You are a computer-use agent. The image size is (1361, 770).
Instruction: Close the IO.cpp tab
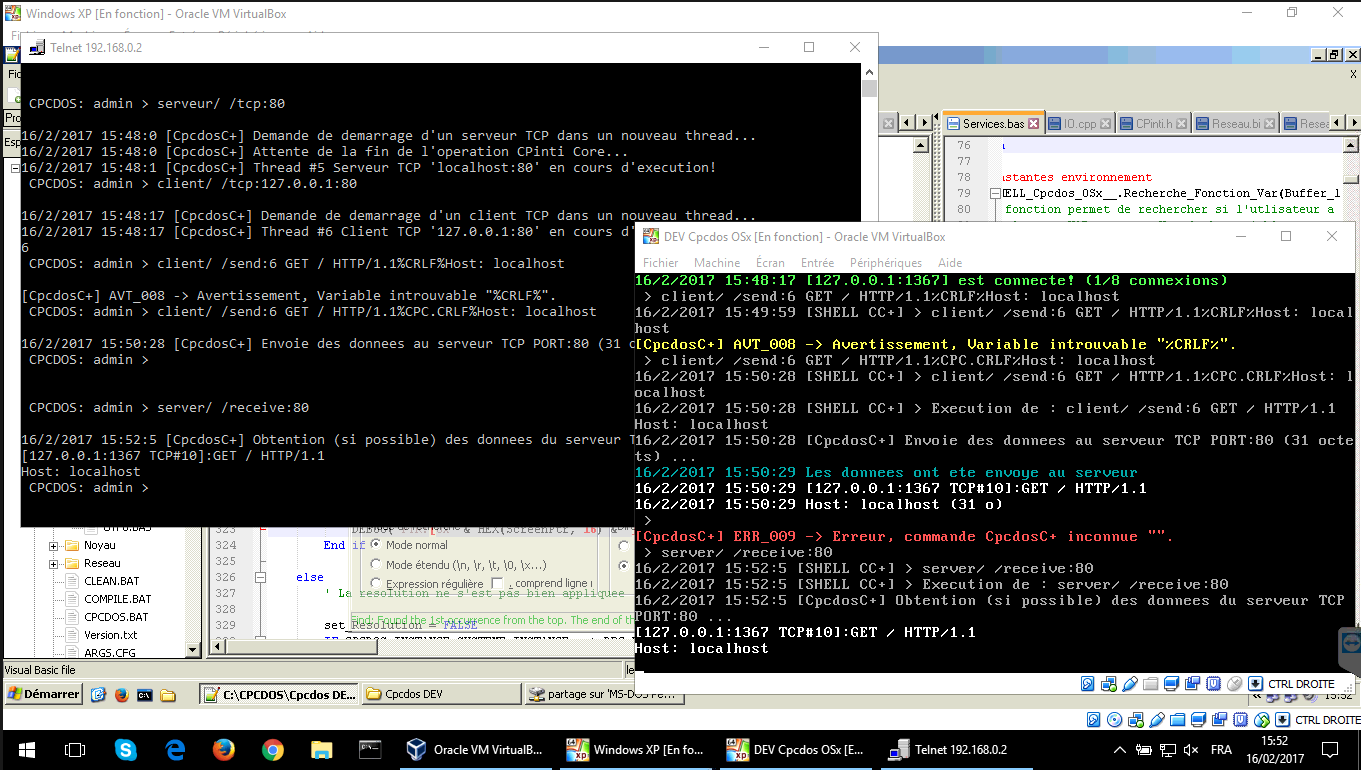(1107, 124)
